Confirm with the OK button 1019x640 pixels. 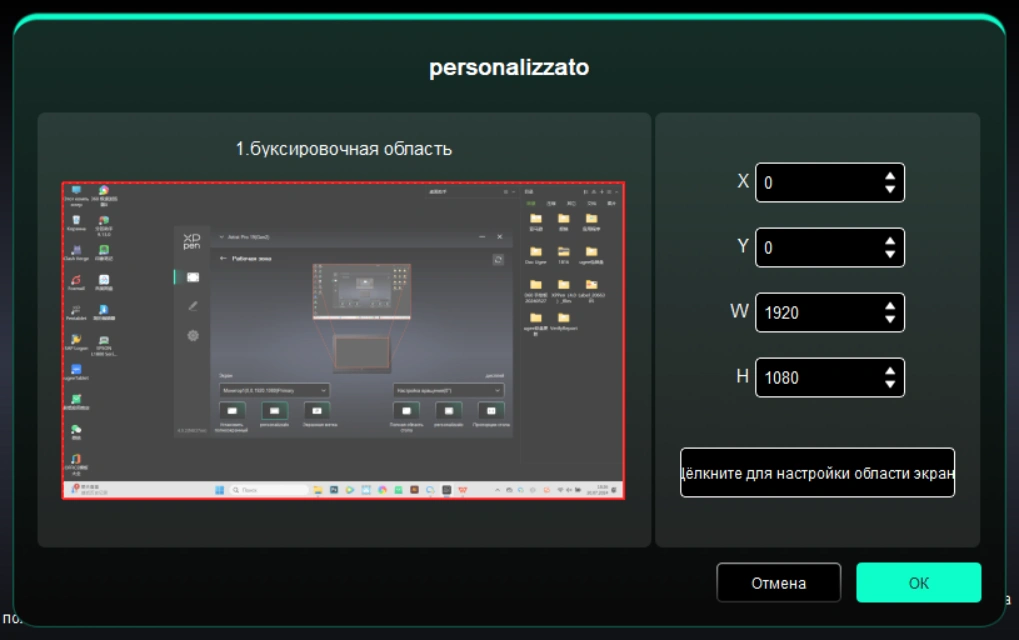click(x=918, y=583)
